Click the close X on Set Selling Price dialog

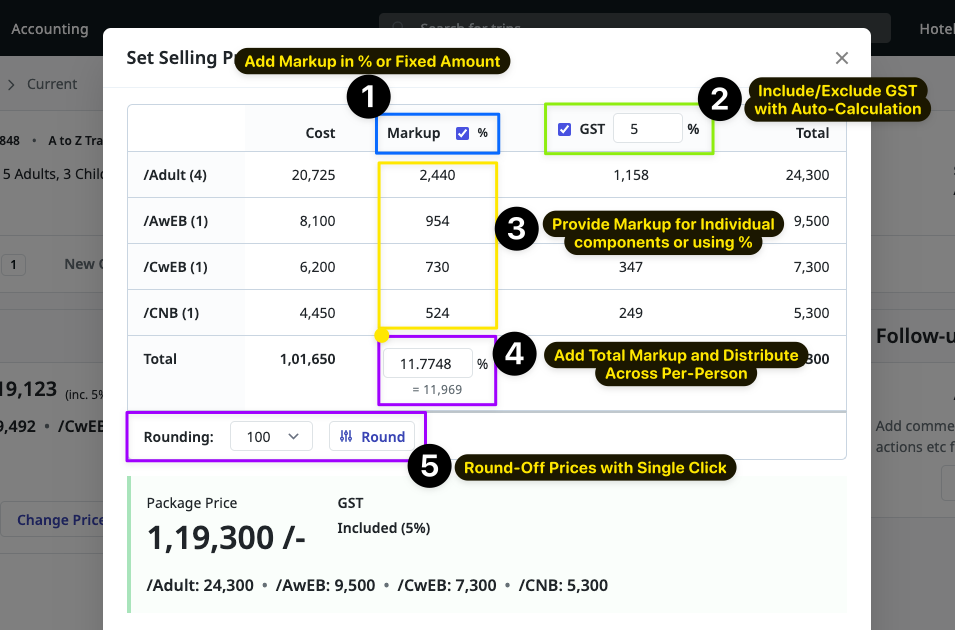coord(841,58)
